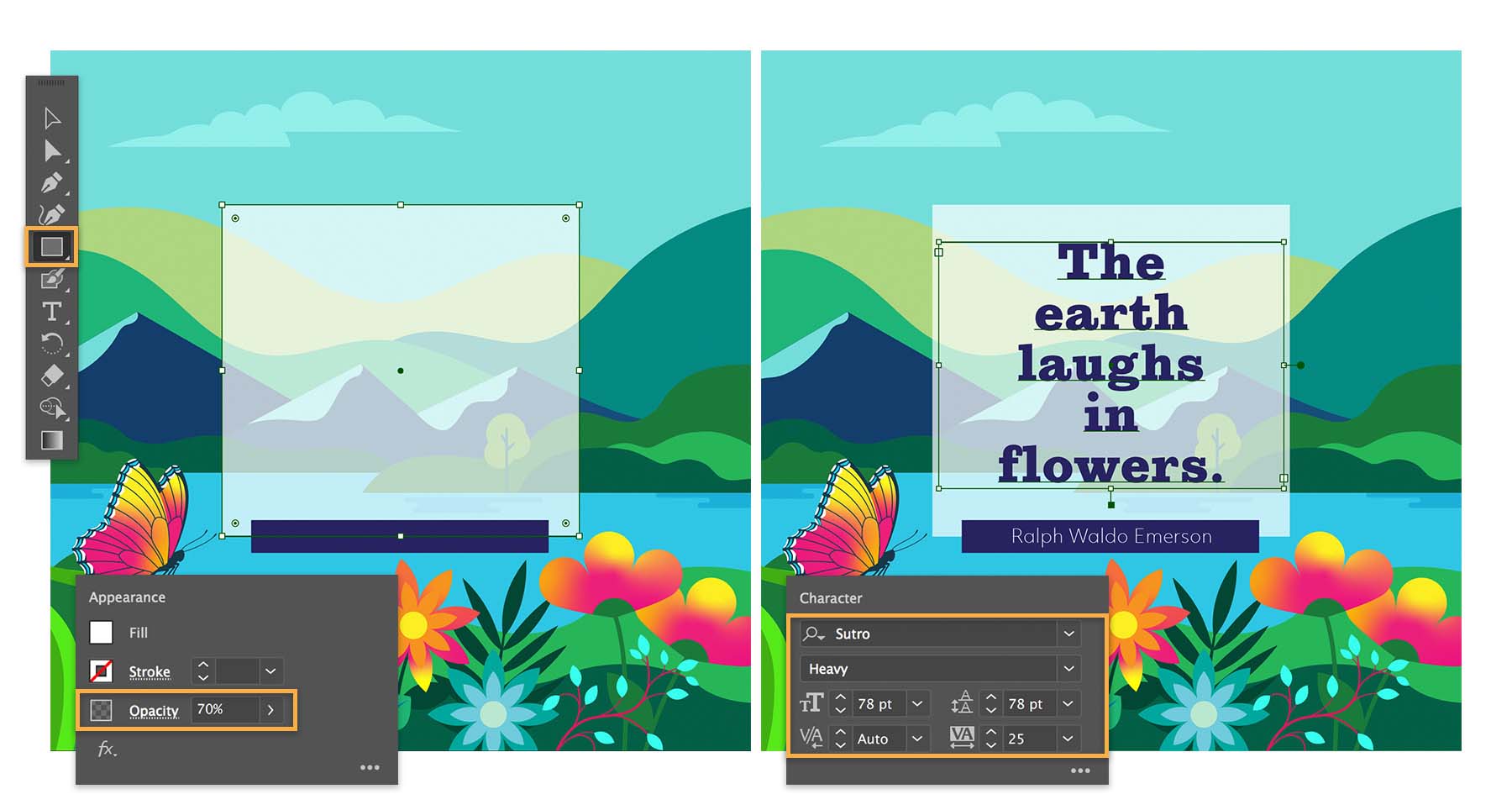Select the Selection tool arrow
Viewport: 1512px width, 810px height.
[52, 118]
